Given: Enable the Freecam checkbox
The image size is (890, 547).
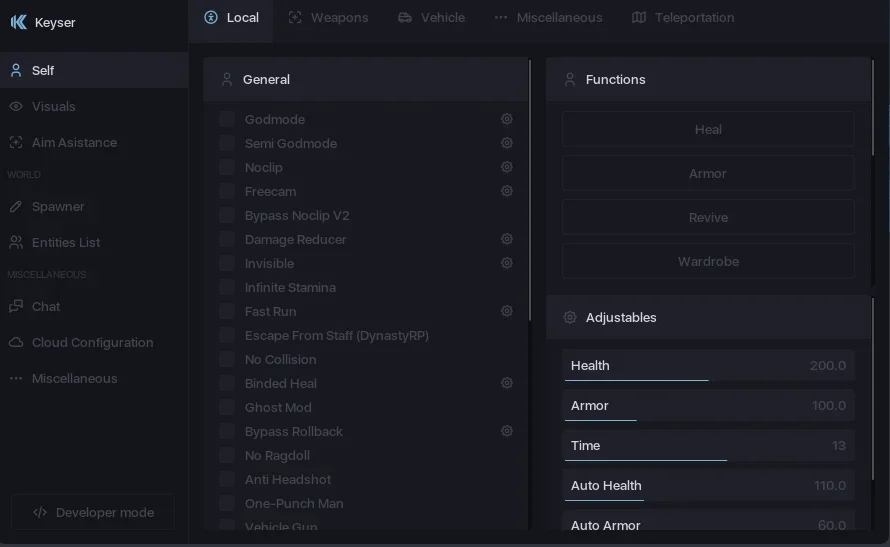Looking at the screenshot, I should pyautogui.click(x=226, y=191).
